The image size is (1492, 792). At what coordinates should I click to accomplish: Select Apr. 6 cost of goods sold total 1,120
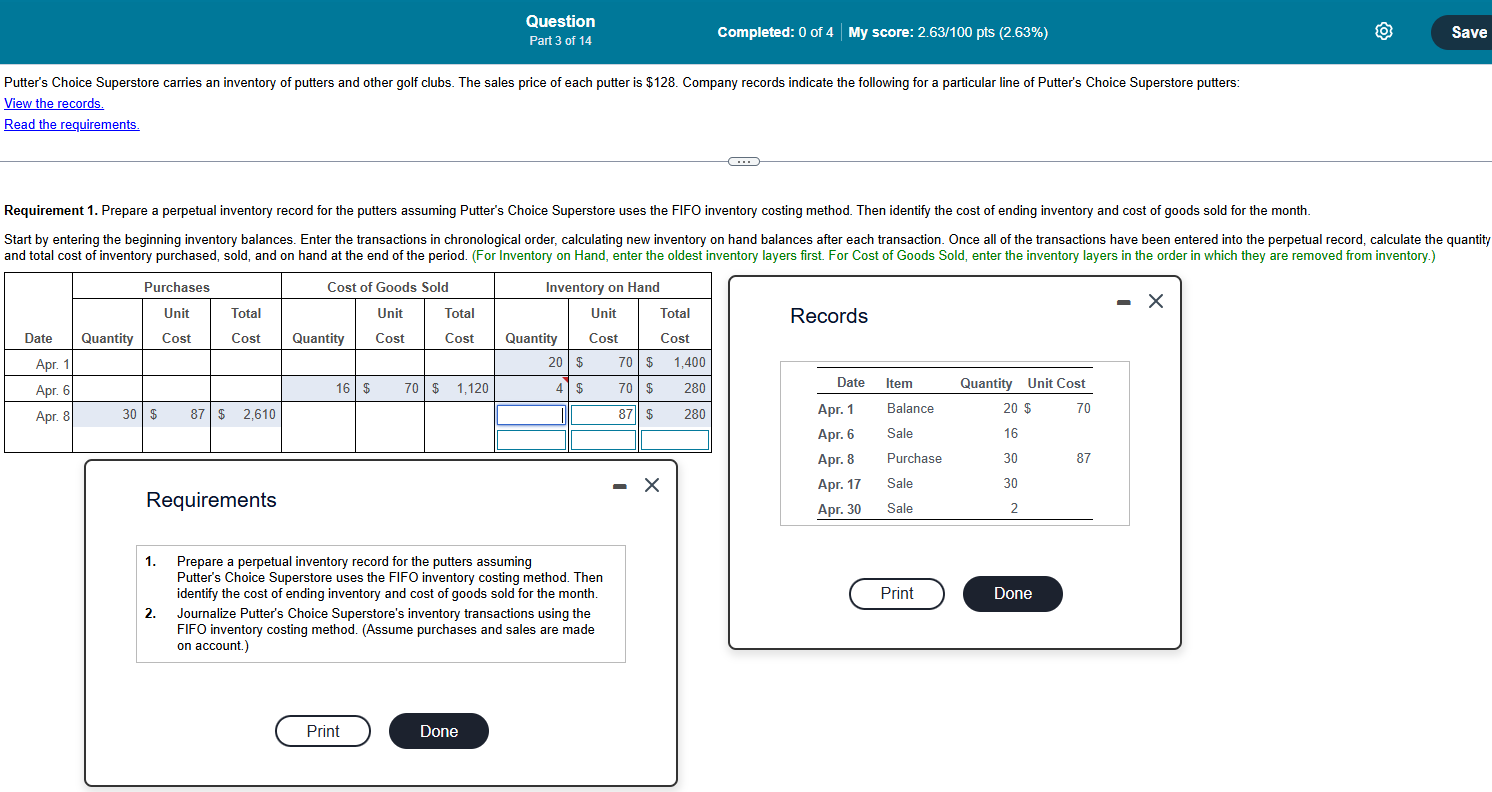tap(459, 389)
